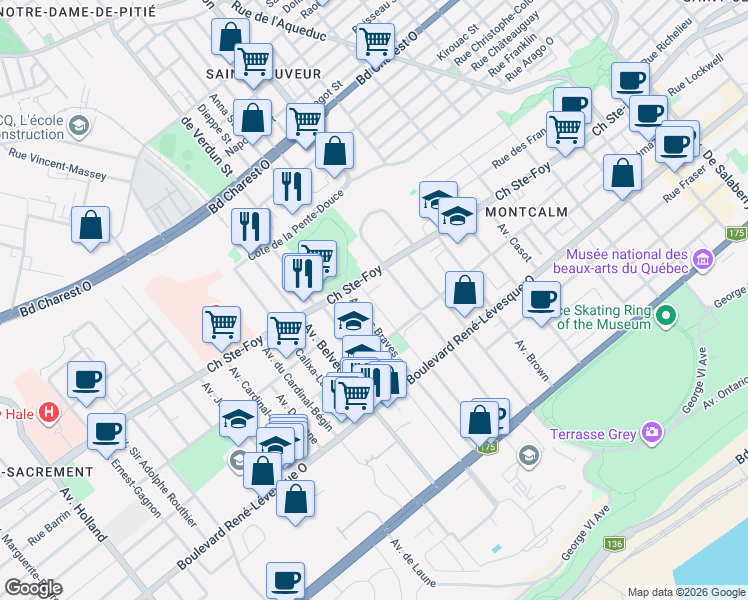
Task: Click the Sir Adolphe Routhier street label
Action: (x=162, y=484)
